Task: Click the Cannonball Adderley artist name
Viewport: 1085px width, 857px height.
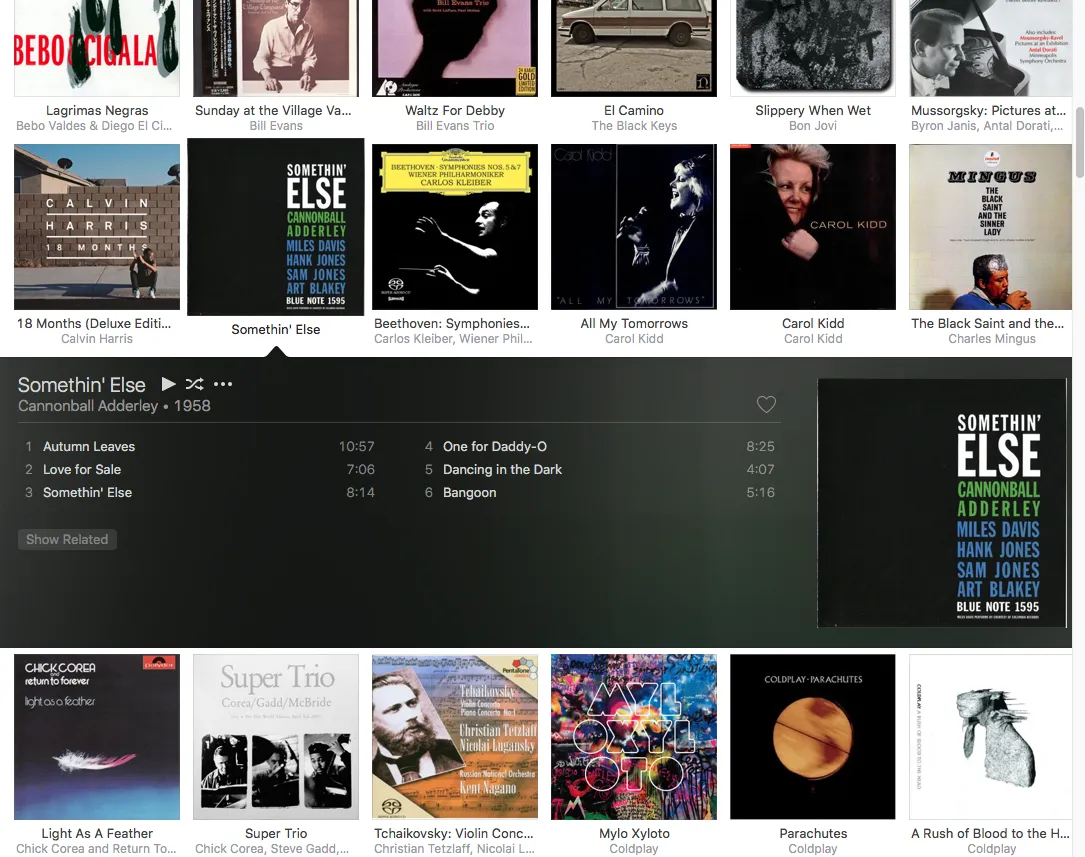Action: point(88,406)
